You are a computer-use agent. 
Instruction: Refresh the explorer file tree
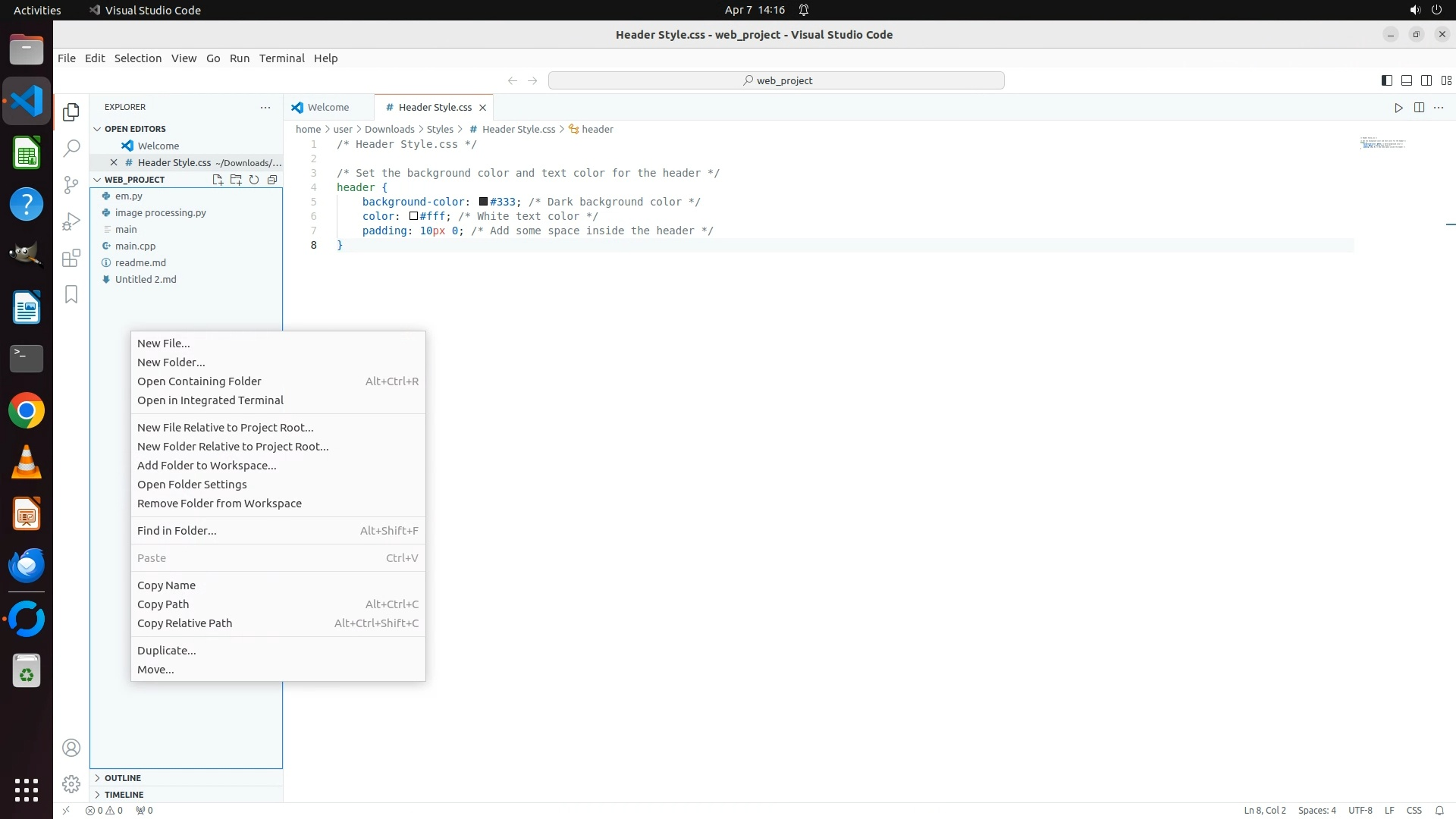[254, 180]
